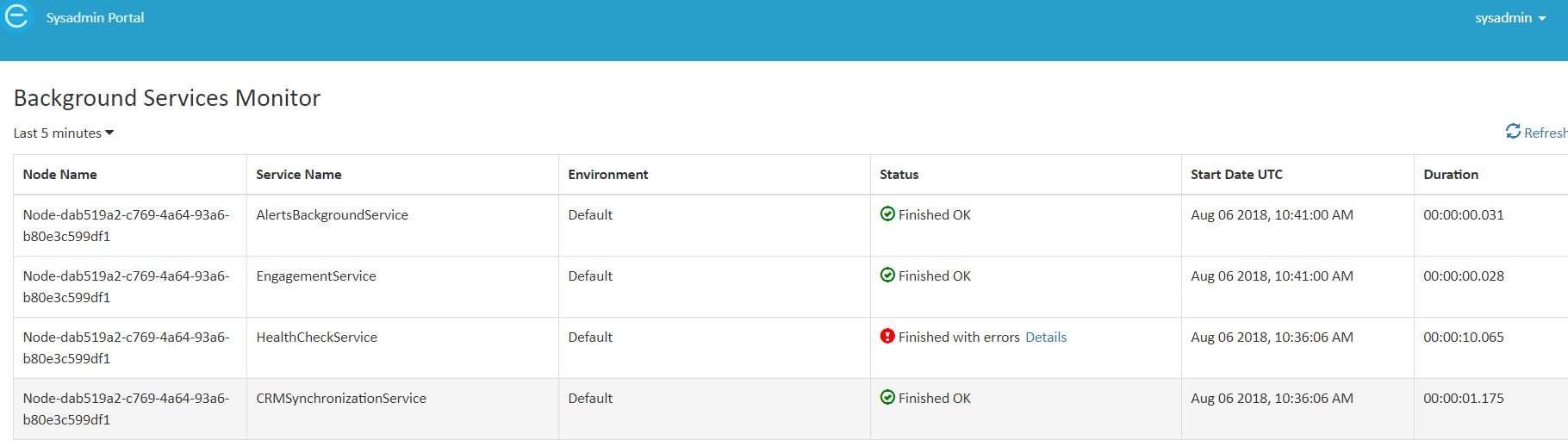Click the Sysadmin Portal logo icon
This screenshot has height=446, width=1568.
(16, 16)
